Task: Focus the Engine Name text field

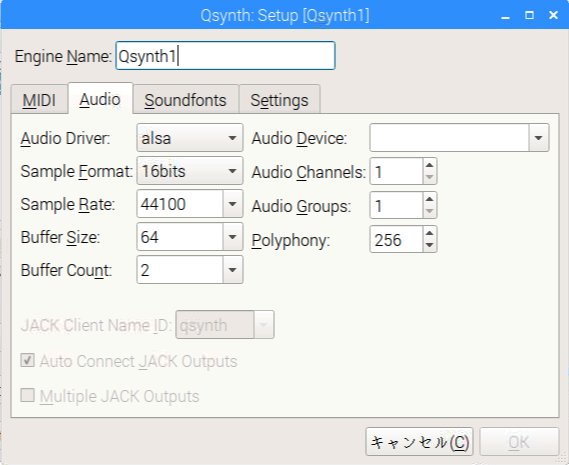Action: pyautogui.click(x=225, y=56)
